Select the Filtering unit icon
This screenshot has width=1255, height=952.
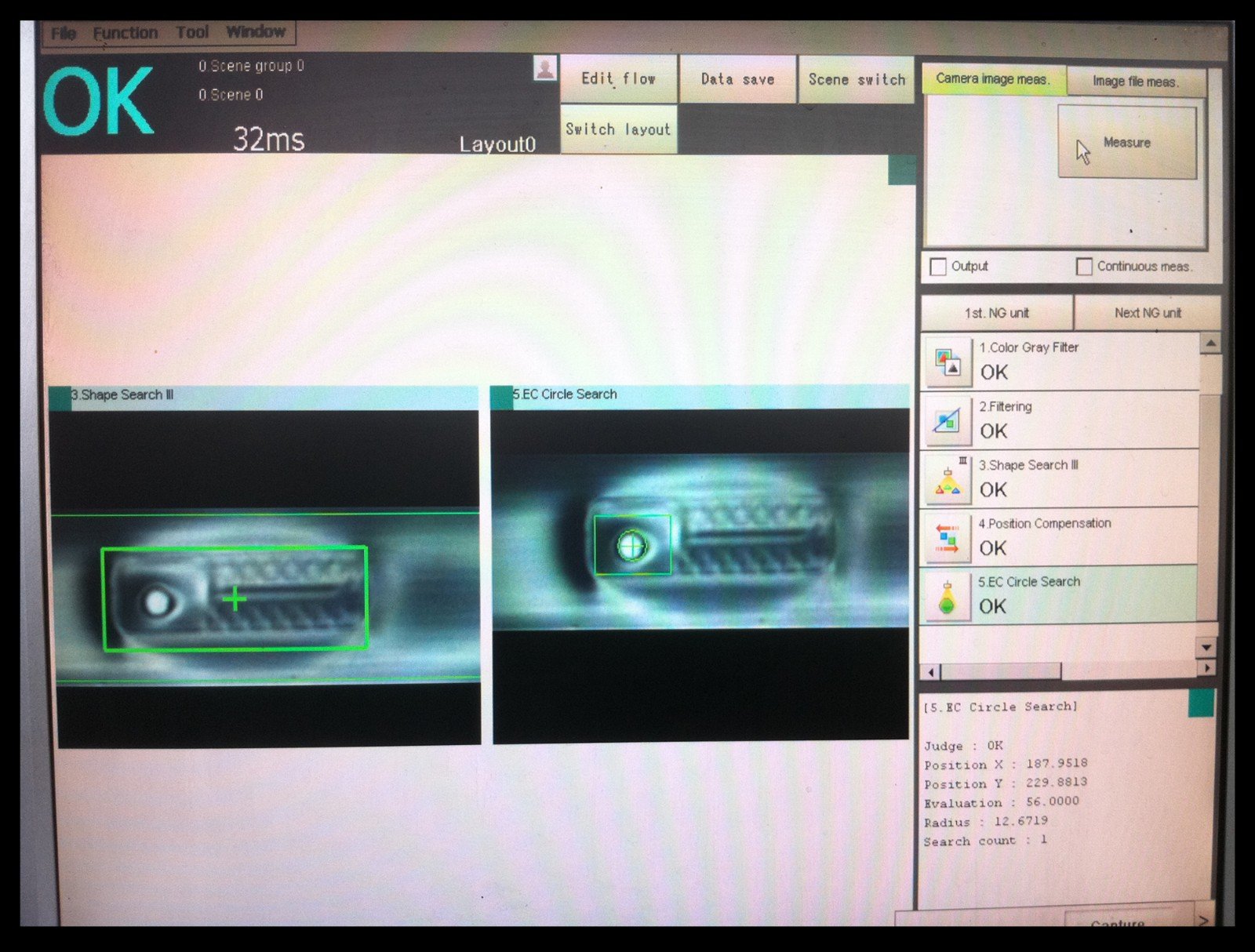point(947,421)
